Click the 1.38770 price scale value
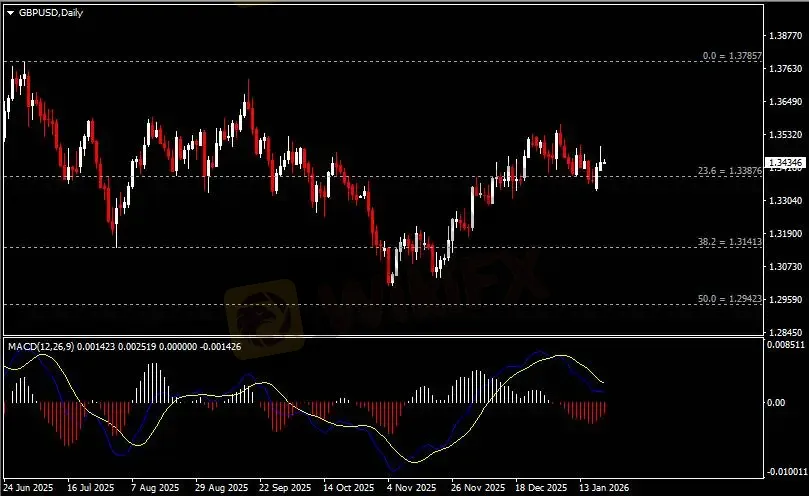The width and height of the screenshot is (809, 496). [x=784, y=35]
